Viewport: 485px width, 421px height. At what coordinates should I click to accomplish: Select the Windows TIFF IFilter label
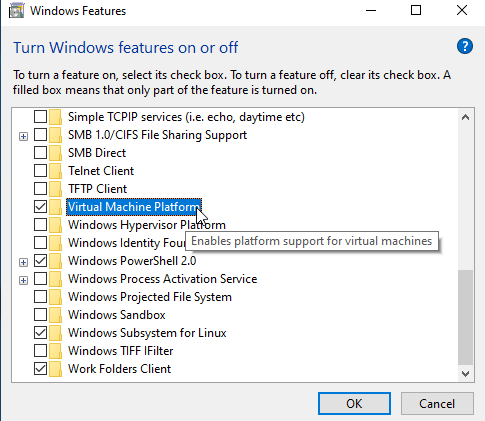[x=121, y=351]
